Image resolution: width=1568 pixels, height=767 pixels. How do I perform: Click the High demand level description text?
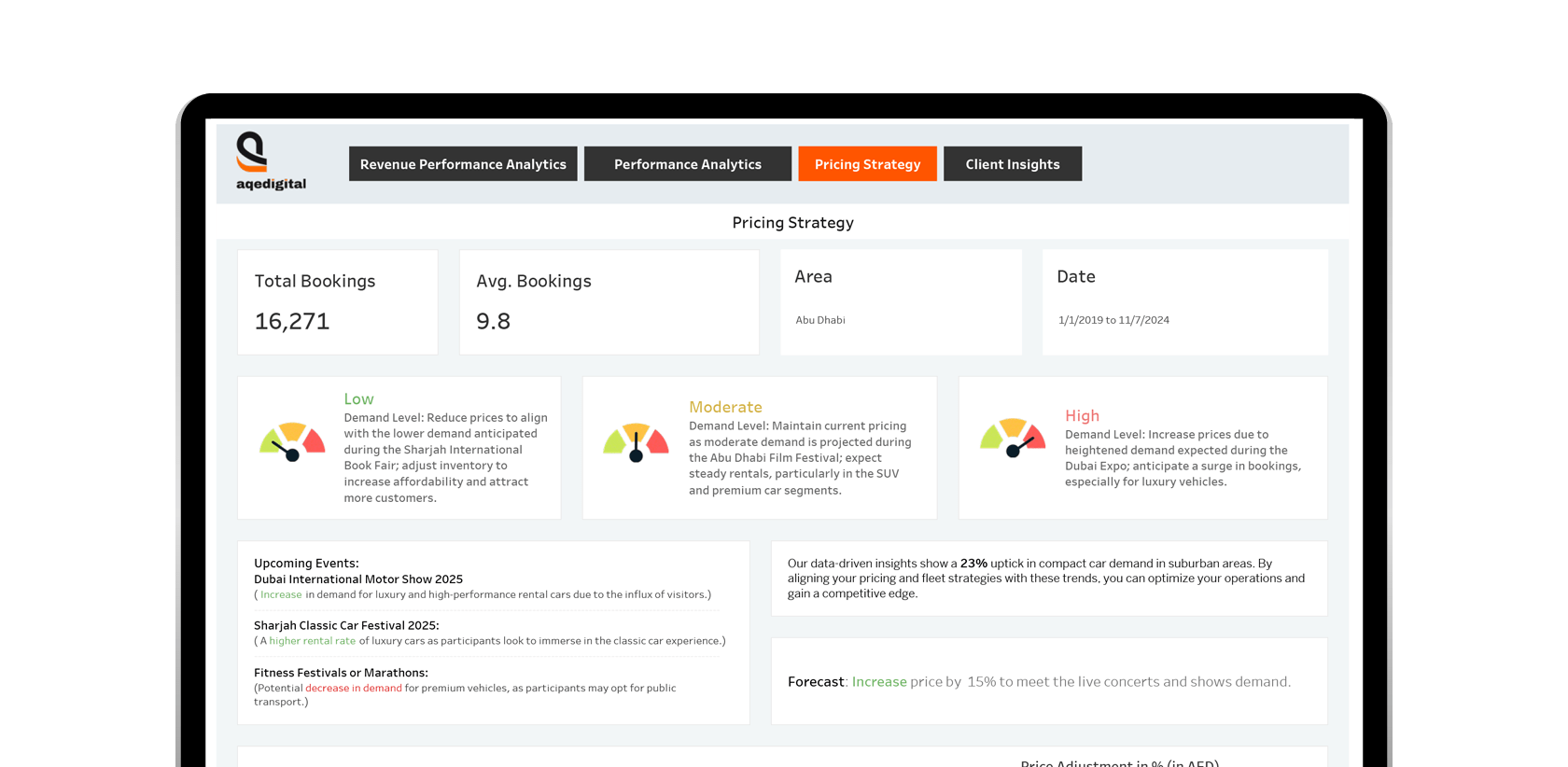[1183, 458]
